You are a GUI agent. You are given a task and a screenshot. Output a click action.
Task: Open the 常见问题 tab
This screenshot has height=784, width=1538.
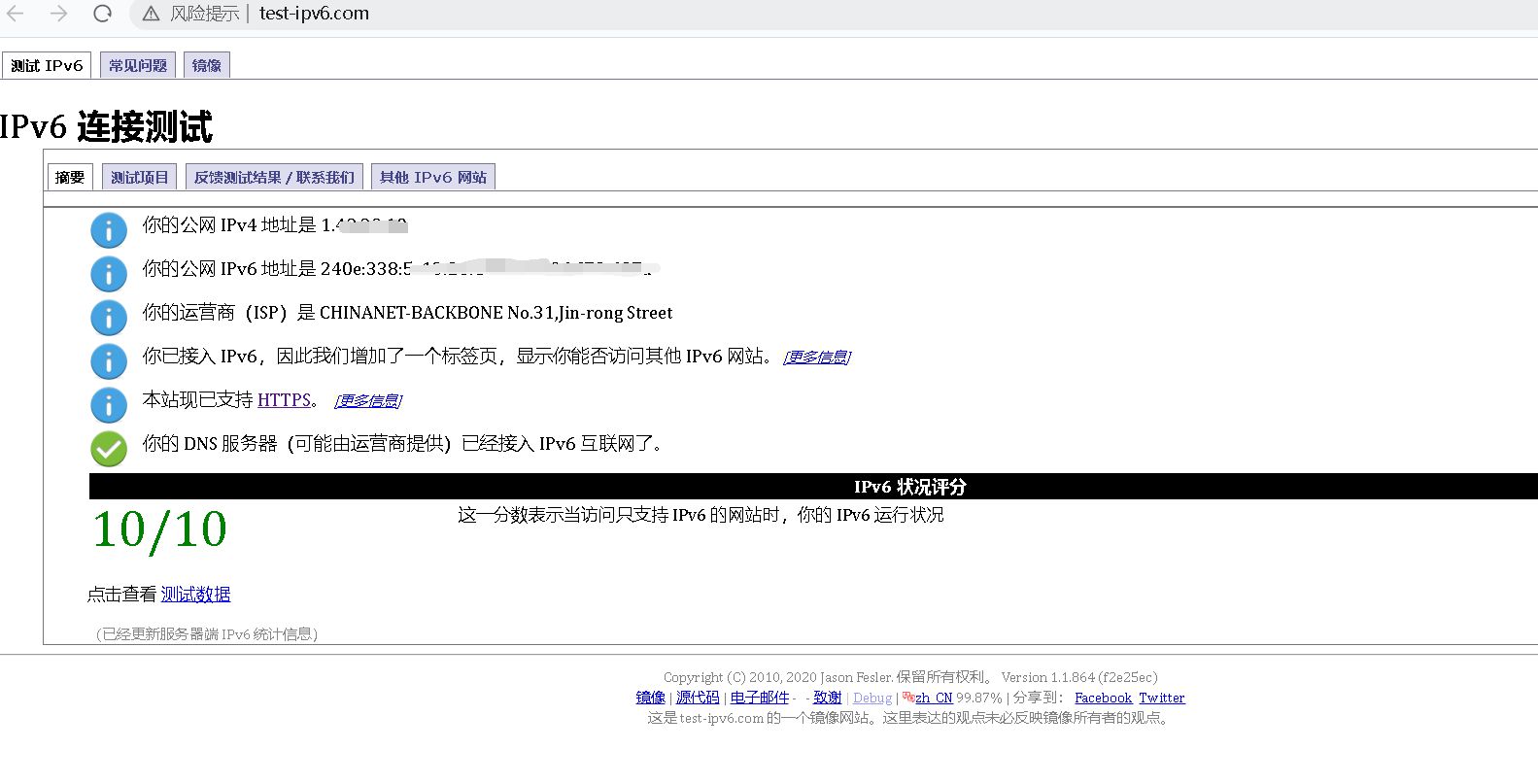point(138,65)
